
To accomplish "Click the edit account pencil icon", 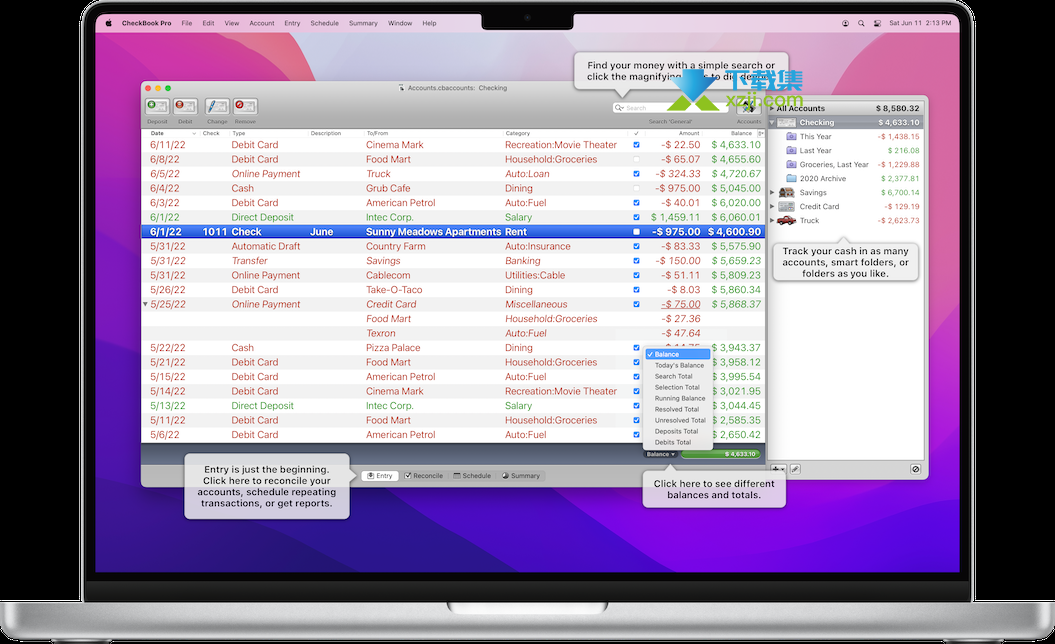I will pos(795,469).
